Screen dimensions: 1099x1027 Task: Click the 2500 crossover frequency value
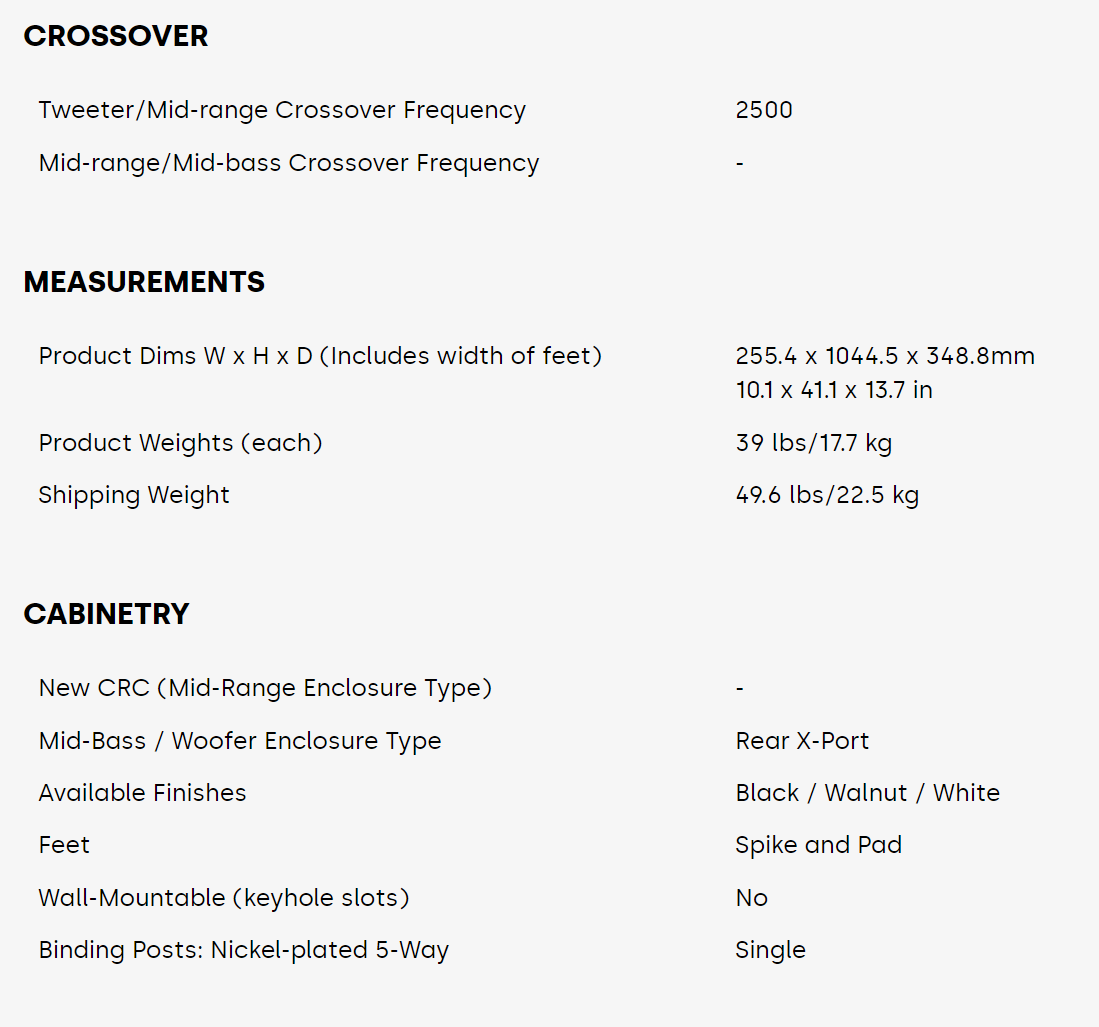pyautogui.click(x=764, y=110)
